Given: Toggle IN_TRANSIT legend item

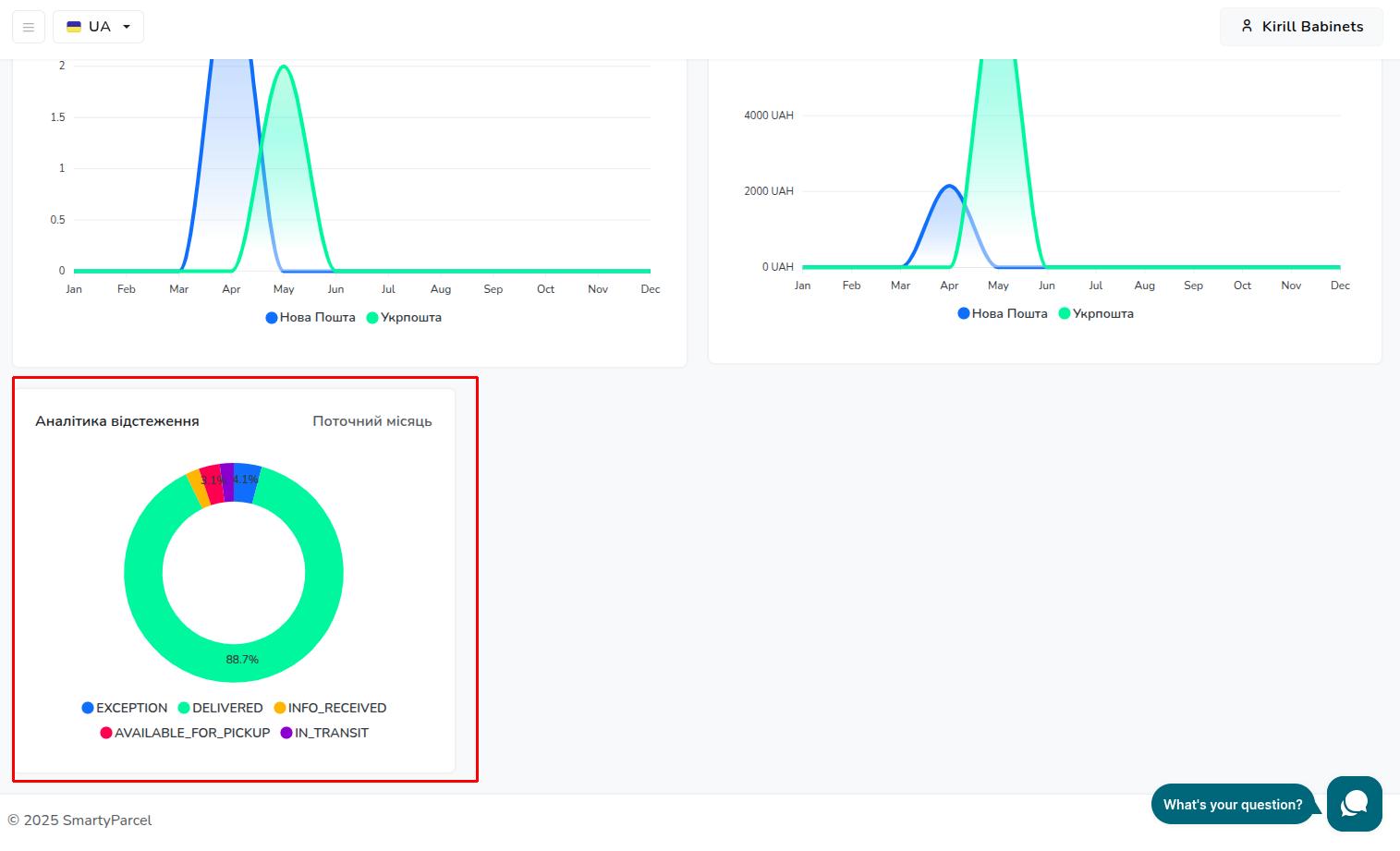Looking at the screenshot, I should [x=324, y=733].
